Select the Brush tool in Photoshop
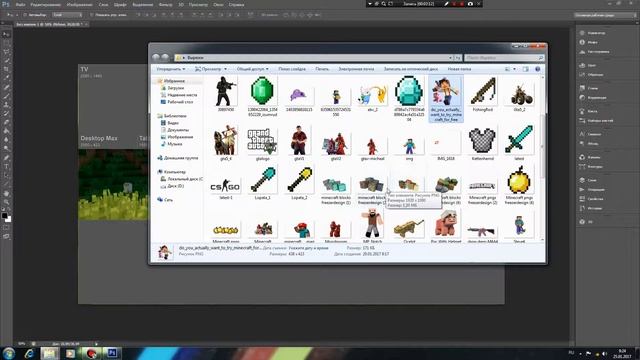This screenshot has width=640, height=360. pos(6,96)
